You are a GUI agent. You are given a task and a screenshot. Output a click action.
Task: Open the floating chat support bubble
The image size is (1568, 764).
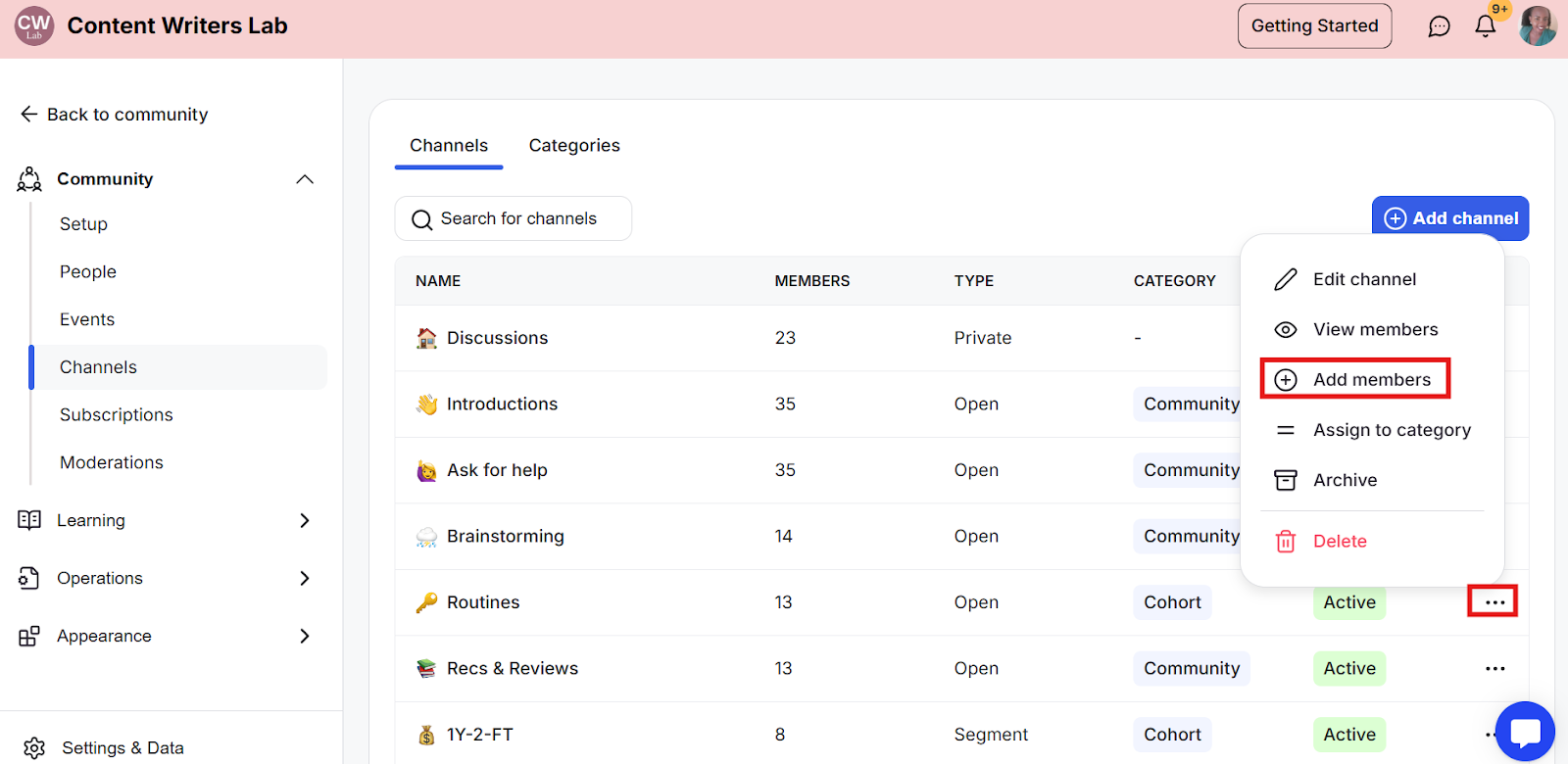[x=1525, y=732]
